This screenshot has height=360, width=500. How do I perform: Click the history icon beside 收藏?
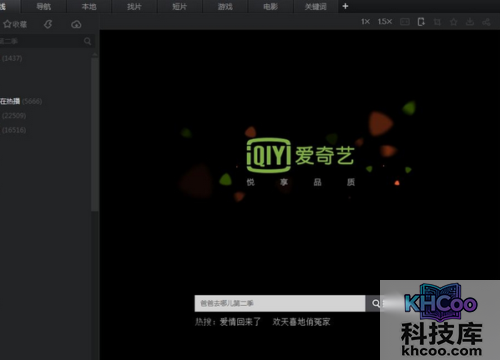(48, 24)
